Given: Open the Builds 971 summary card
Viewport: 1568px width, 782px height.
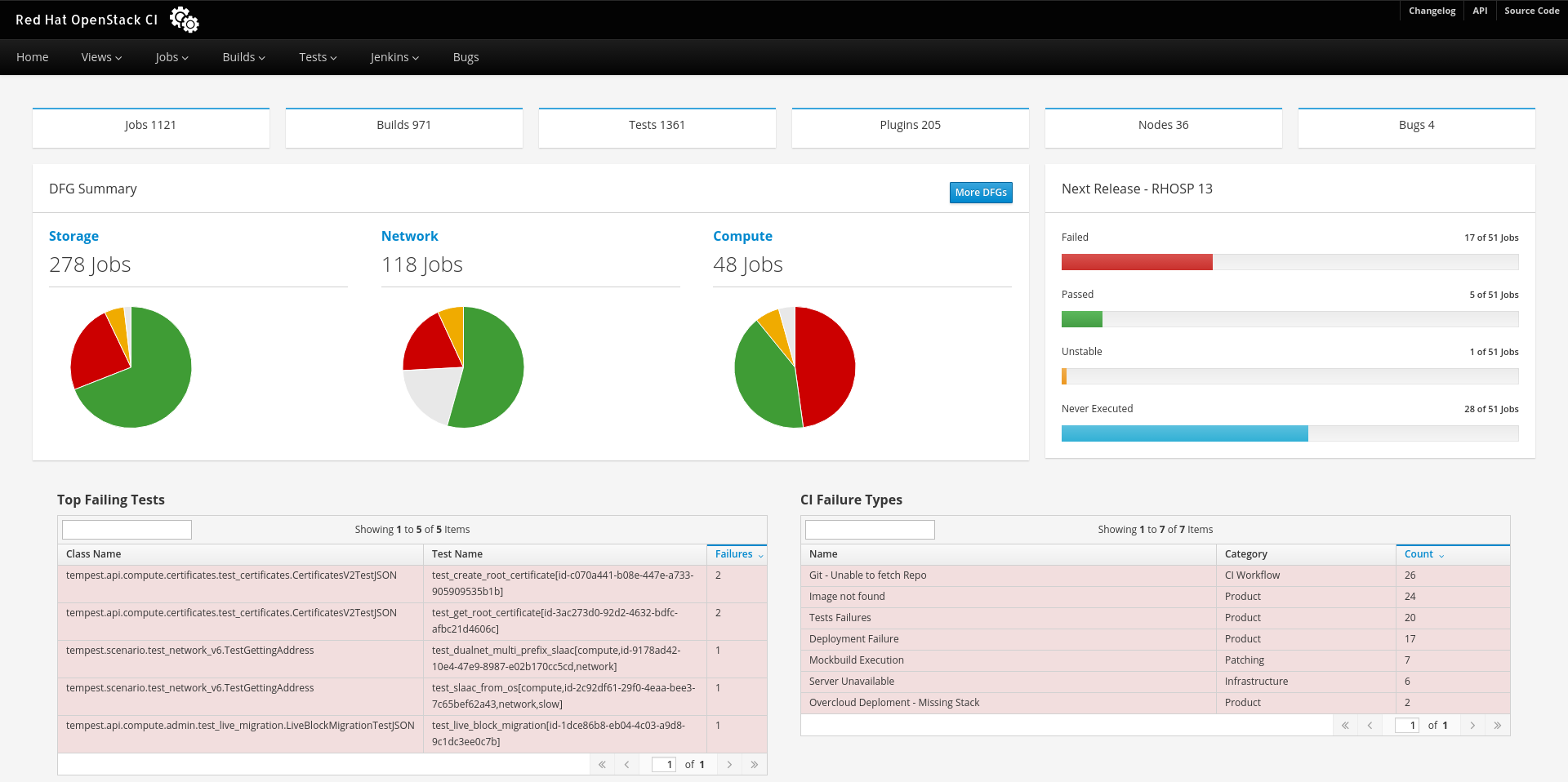Looking at the screenshot, I should point(404,127).
